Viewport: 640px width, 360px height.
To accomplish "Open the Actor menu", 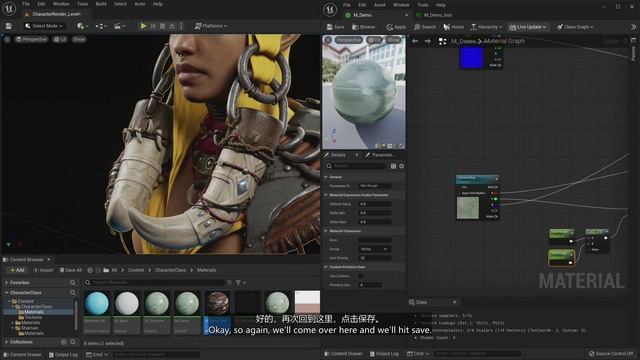I will (x=140, y=4).
